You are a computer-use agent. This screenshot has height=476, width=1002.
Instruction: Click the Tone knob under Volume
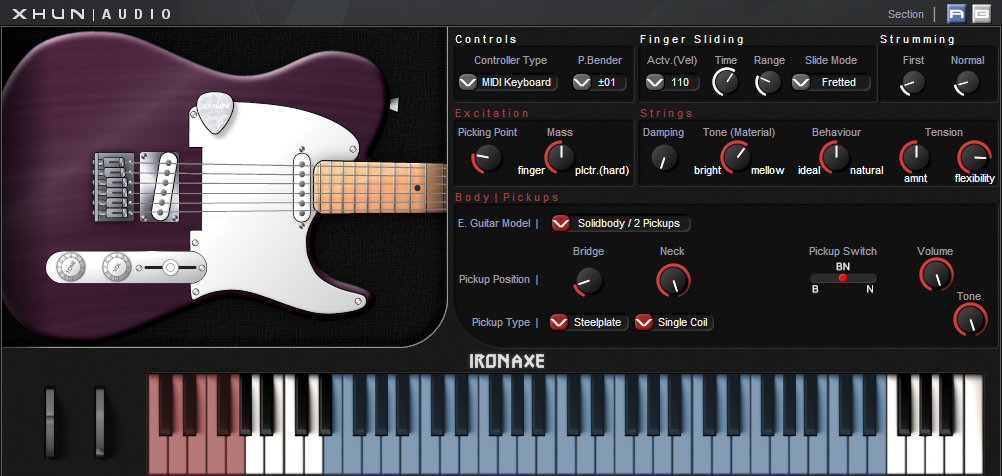969,319
